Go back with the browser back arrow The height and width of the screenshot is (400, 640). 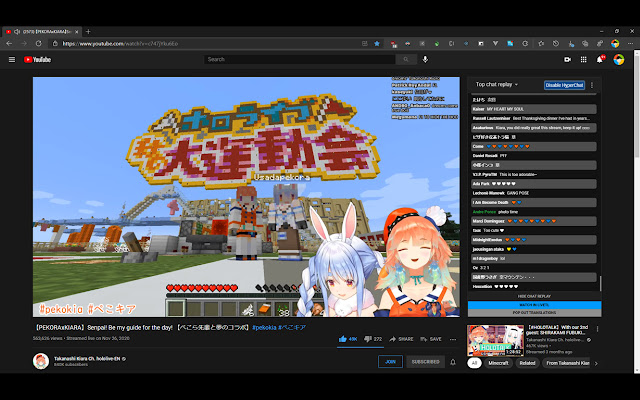[x=9, y=43]
